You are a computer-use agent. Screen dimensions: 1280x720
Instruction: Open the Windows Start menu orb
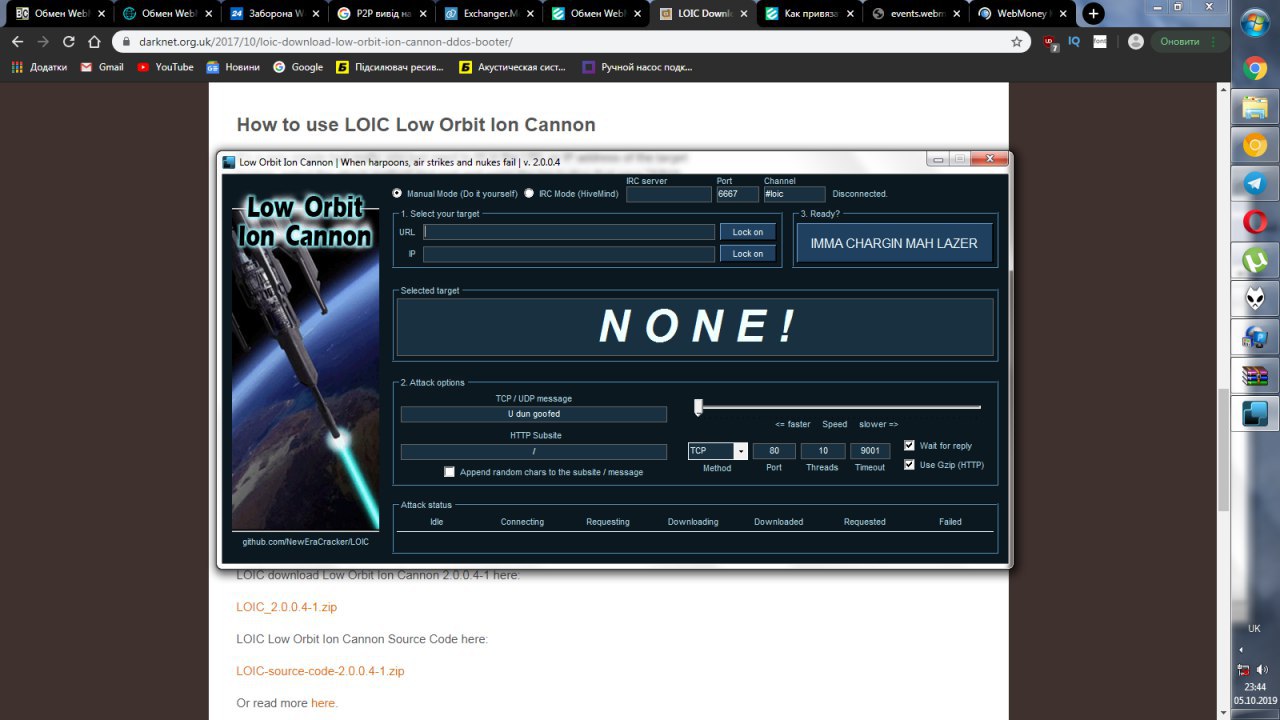pos(1255,24)
